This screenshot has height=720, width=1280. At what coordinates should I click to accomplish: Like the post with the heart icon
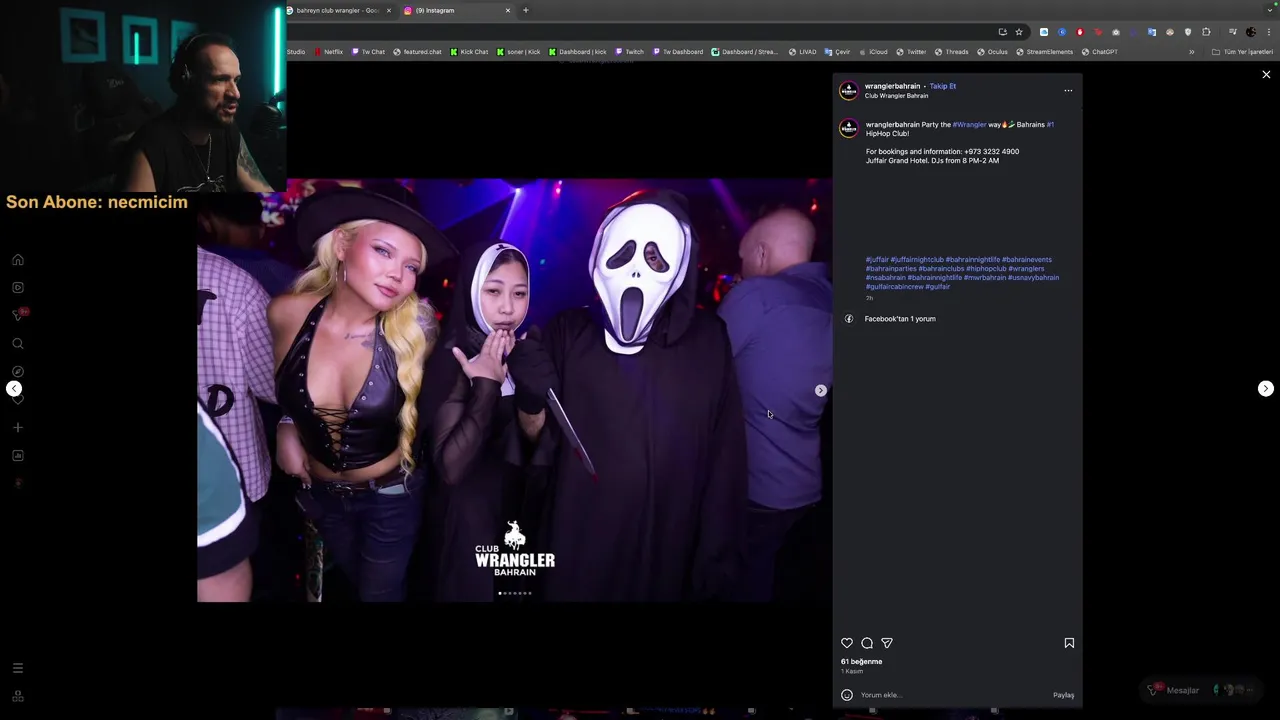click(847, 643)
